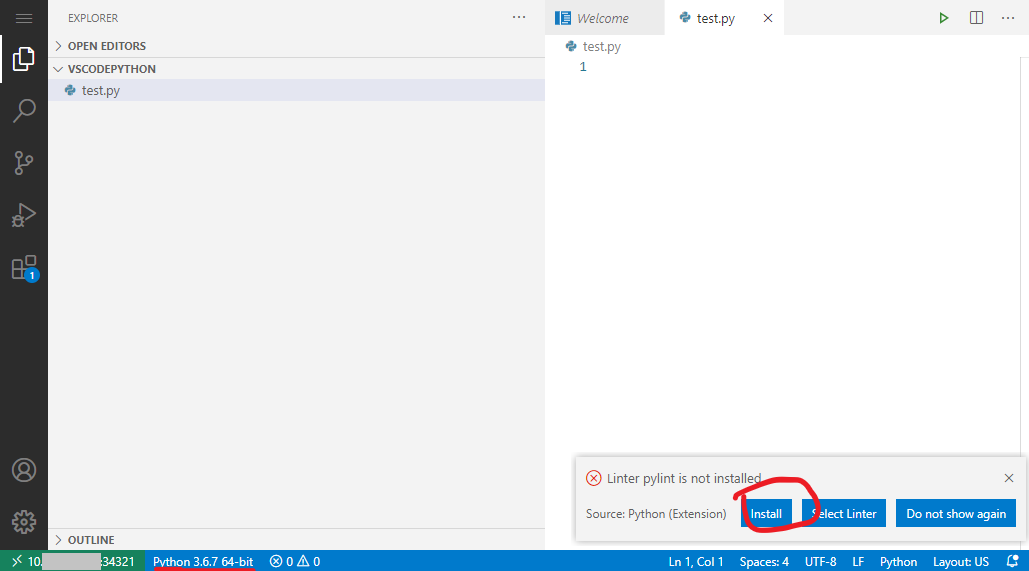1029x571 pixels.
Task: Select Python 3.6.7 64-bit interpreter
Action: click(203, 561)
